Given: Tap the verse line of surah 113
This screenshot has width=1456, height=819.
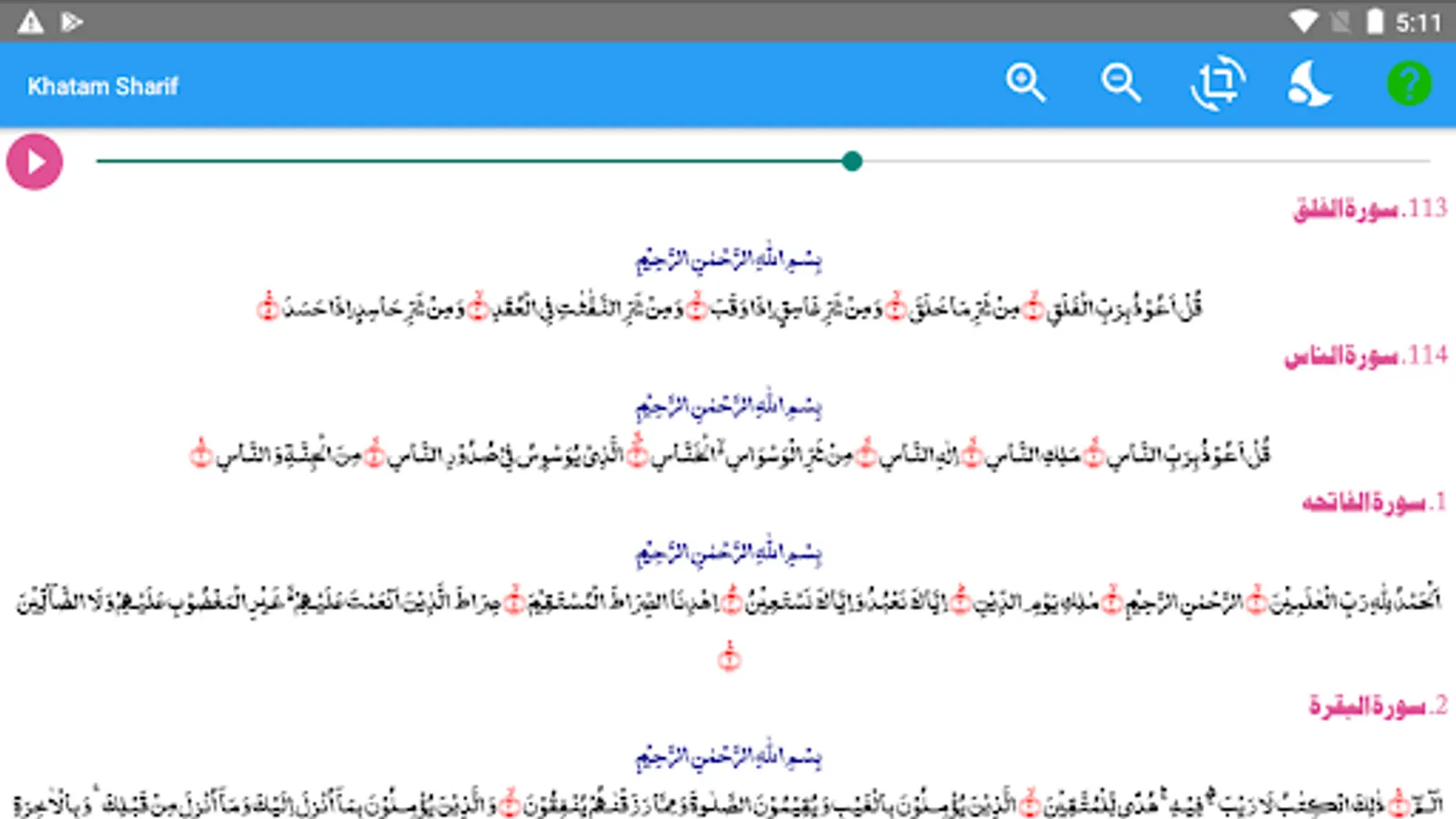Looking at the screenshot, I should tap(730, 308).
